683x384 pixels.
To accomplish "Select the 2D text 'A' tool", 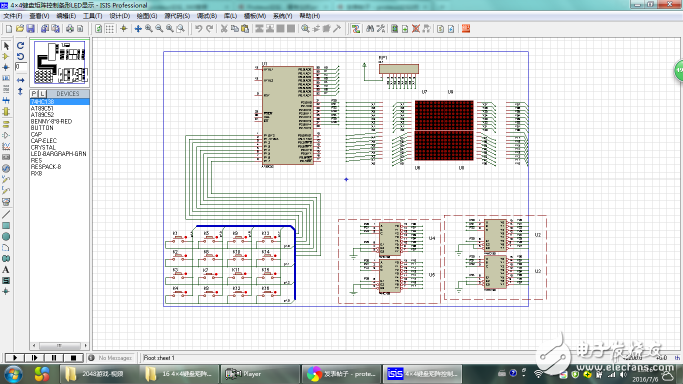I will click(6, 270).
